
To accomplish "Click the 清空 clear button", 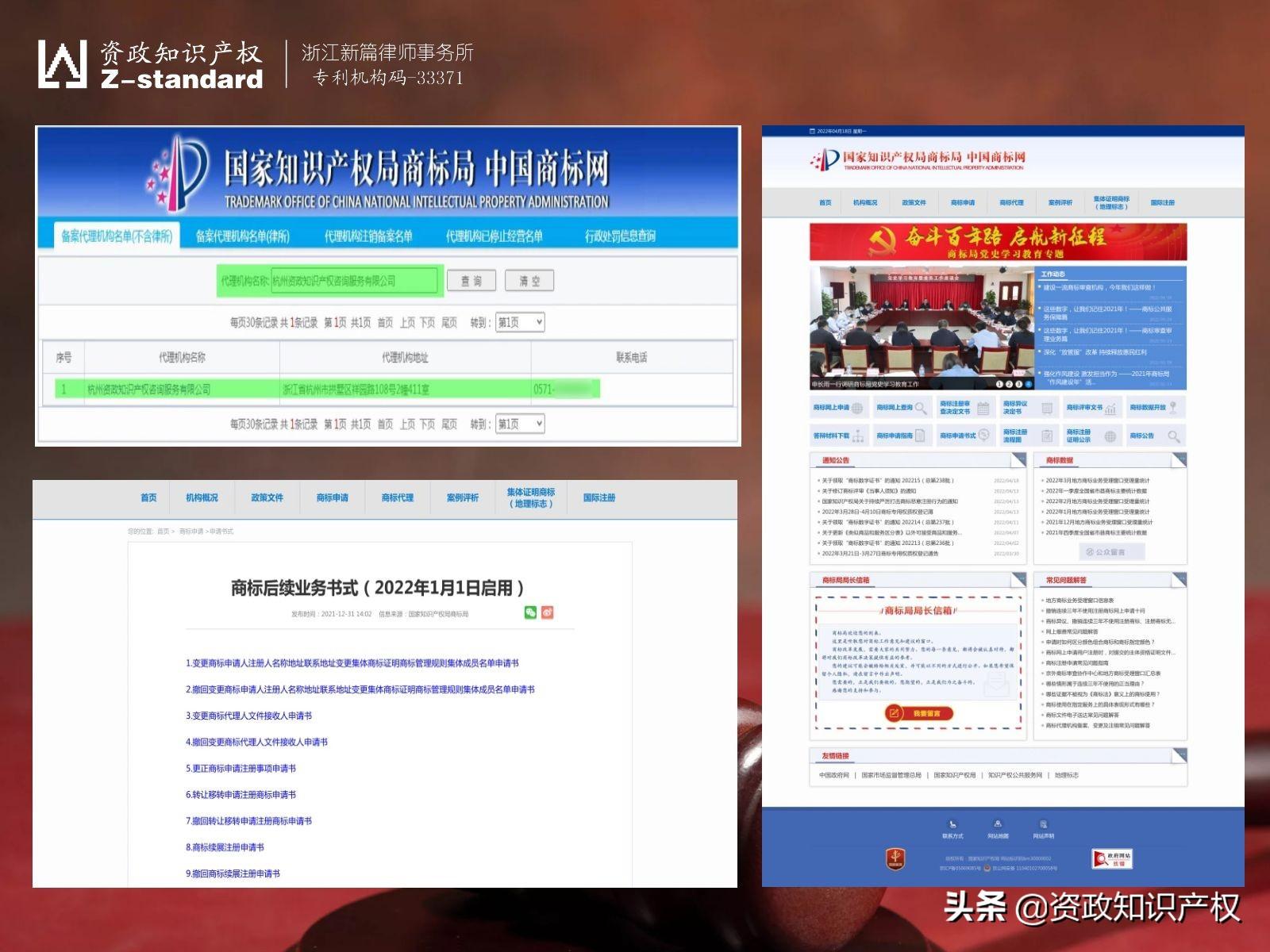I will (529, 281).
